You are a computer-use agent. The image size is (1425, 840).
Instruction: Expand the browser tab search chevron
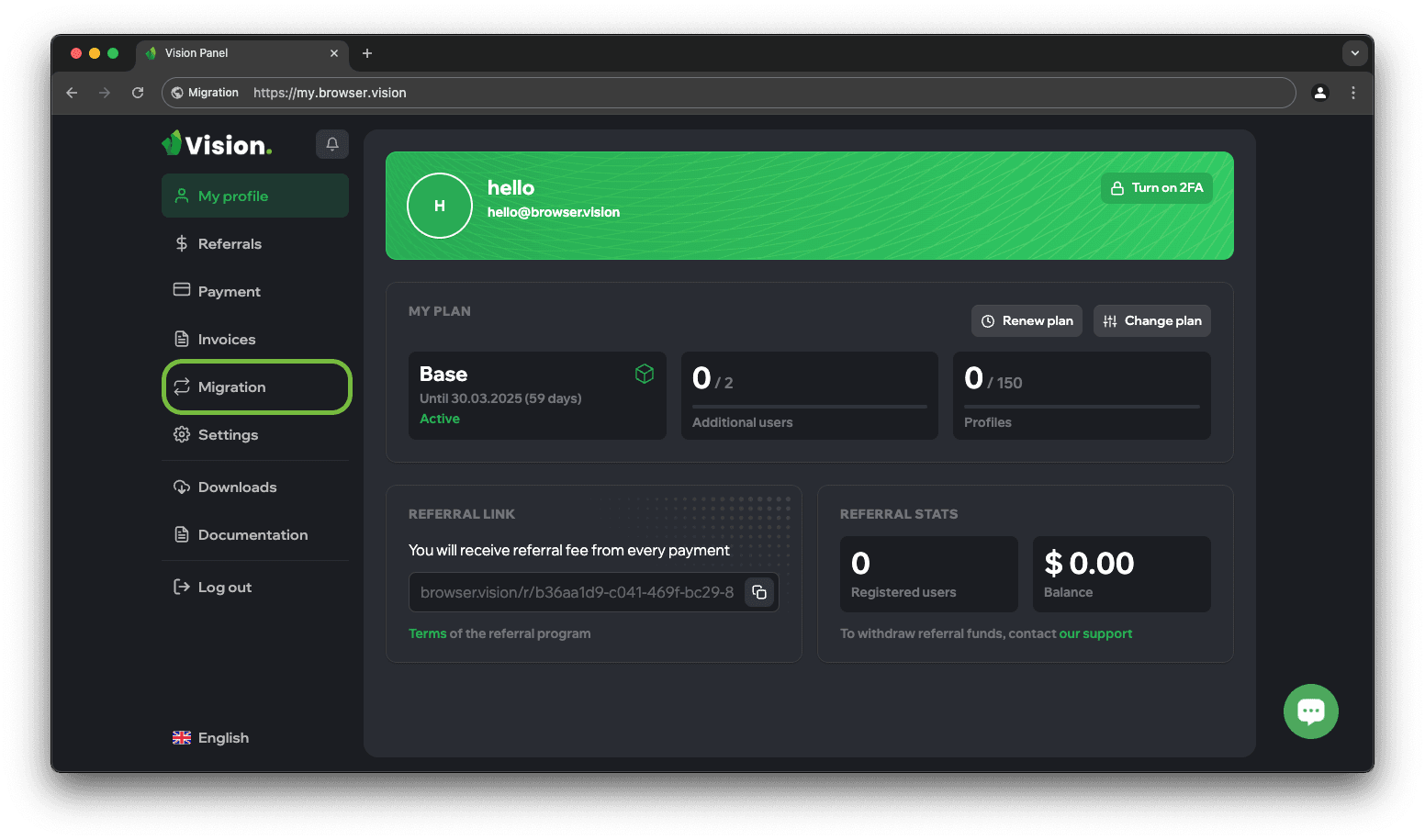[1354, 53]
